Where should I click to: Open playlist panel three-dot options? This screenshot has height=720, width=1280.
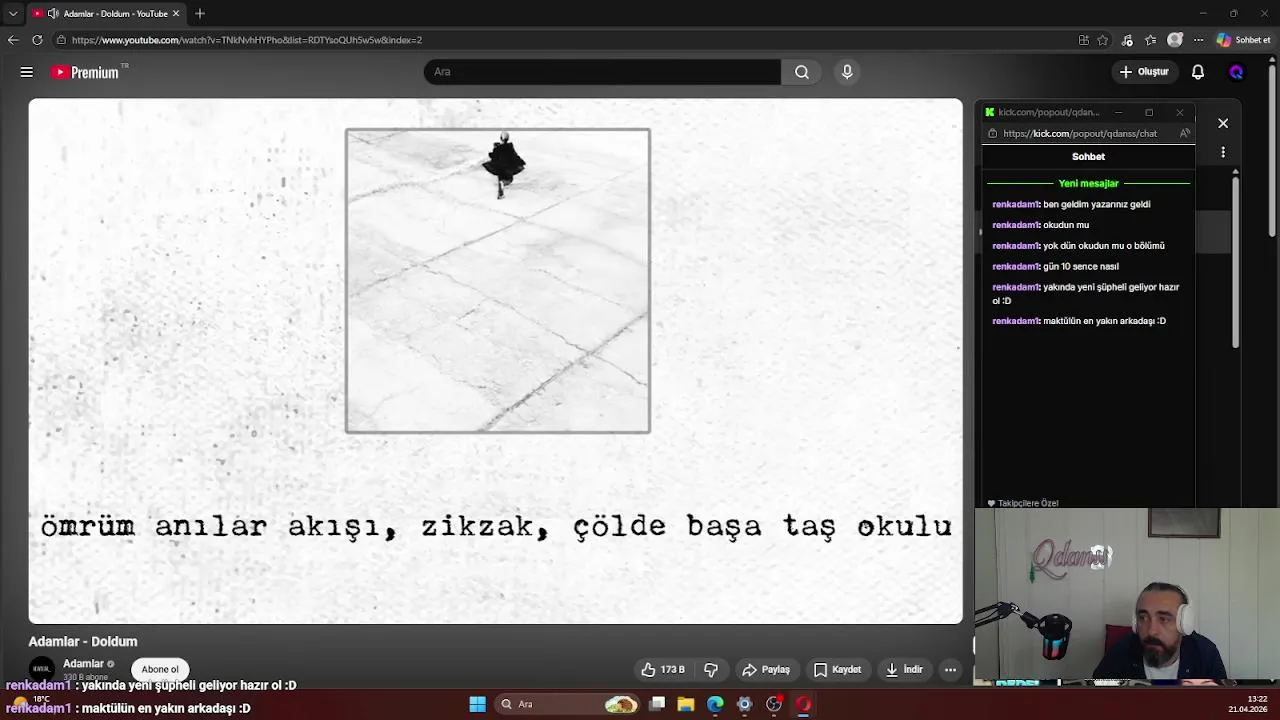tap(1223, 152)
